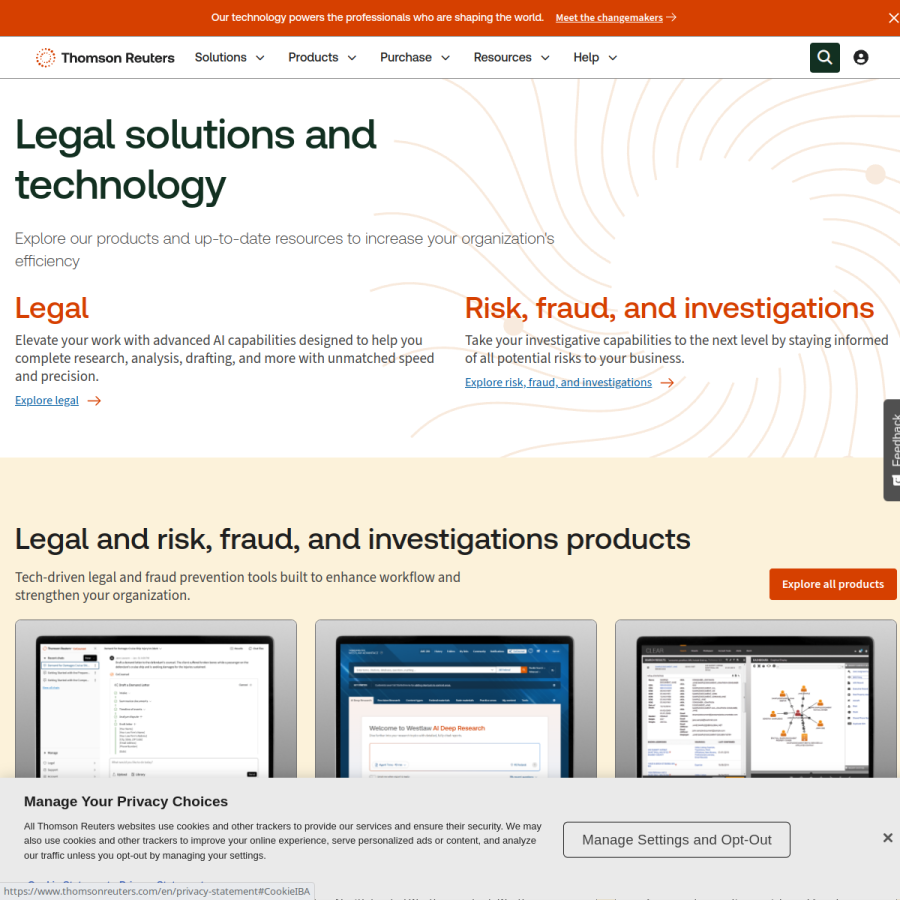Click Explore all products button

(832, 584)
